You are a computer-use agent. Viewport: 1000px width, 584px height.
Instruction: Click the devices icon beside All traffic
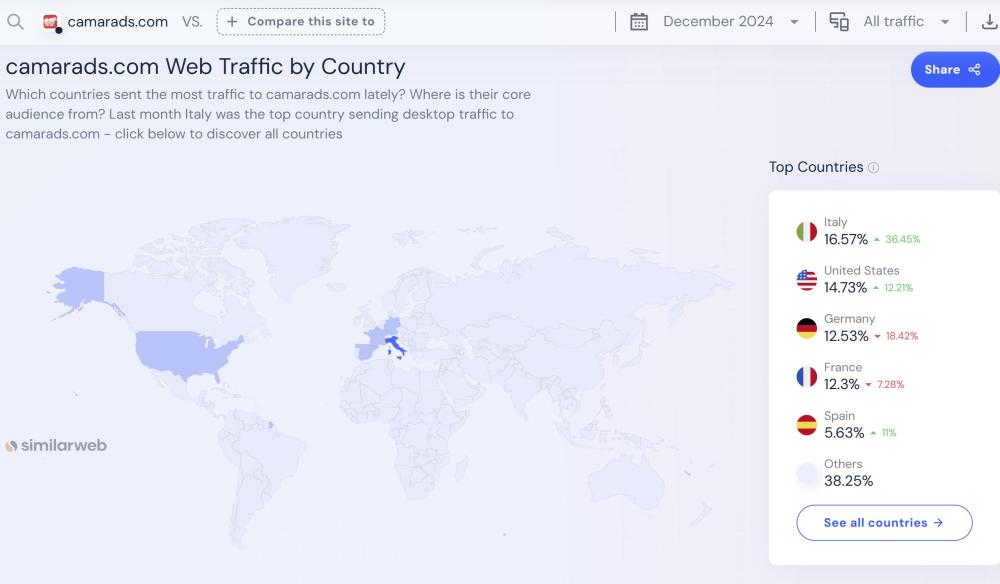tap(839, 22)
